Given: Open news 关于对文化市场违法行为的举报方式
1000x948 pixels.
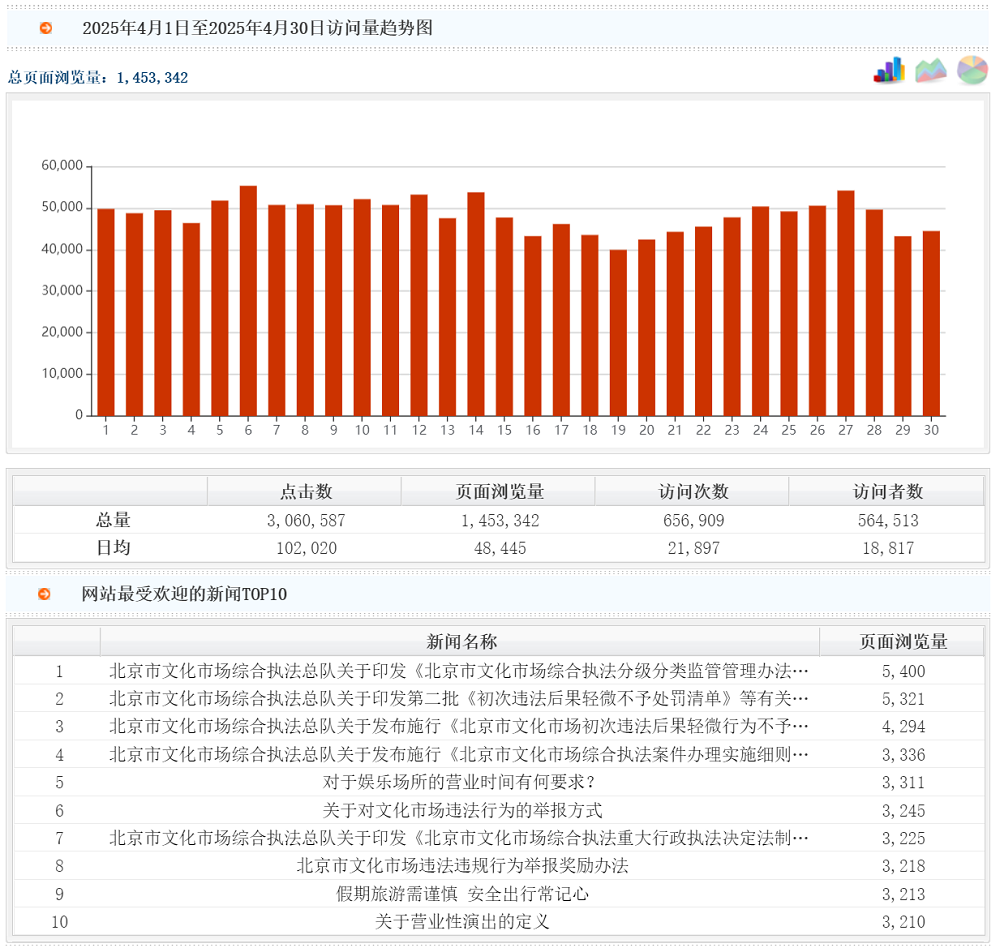Looking at the screenshot, I should [x=462, y=810].
